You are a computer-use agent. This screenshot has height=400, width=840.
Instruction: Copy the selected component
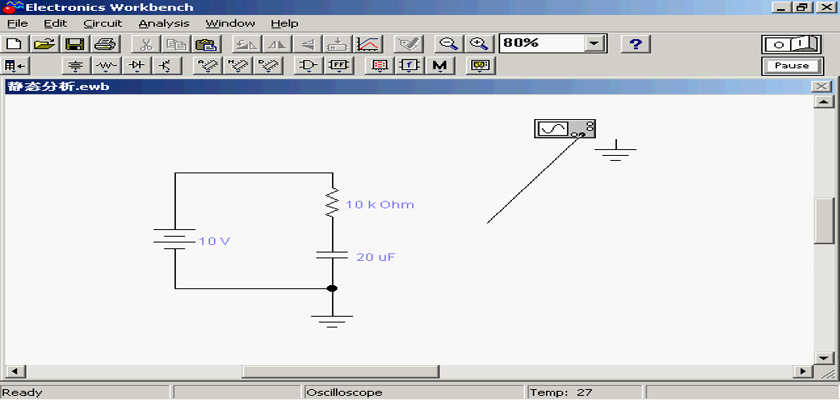point(175,43)
